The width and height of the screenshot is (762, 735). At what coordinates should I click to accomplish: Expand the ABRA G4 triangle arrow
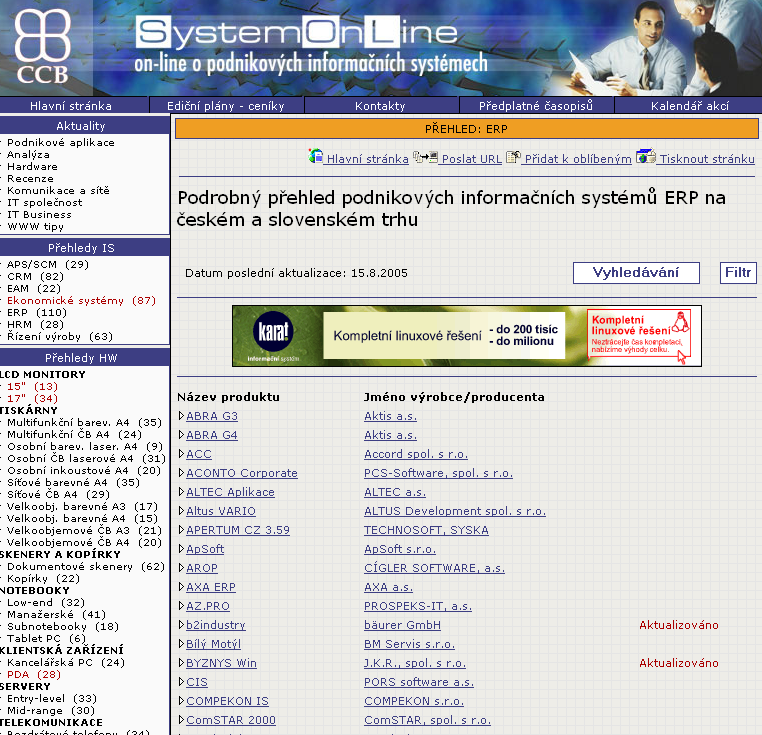[x=181, y=435]
